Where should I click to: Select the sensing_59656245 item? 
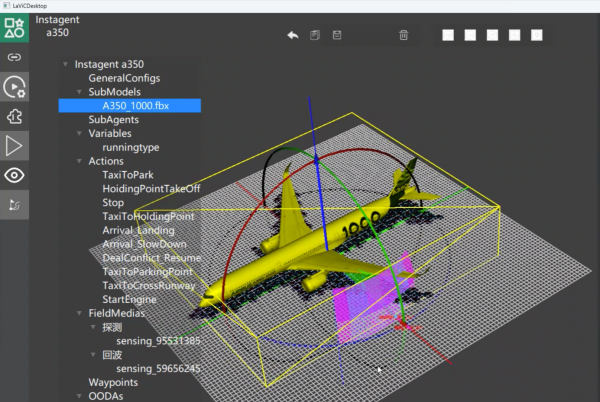coord(158,368)
